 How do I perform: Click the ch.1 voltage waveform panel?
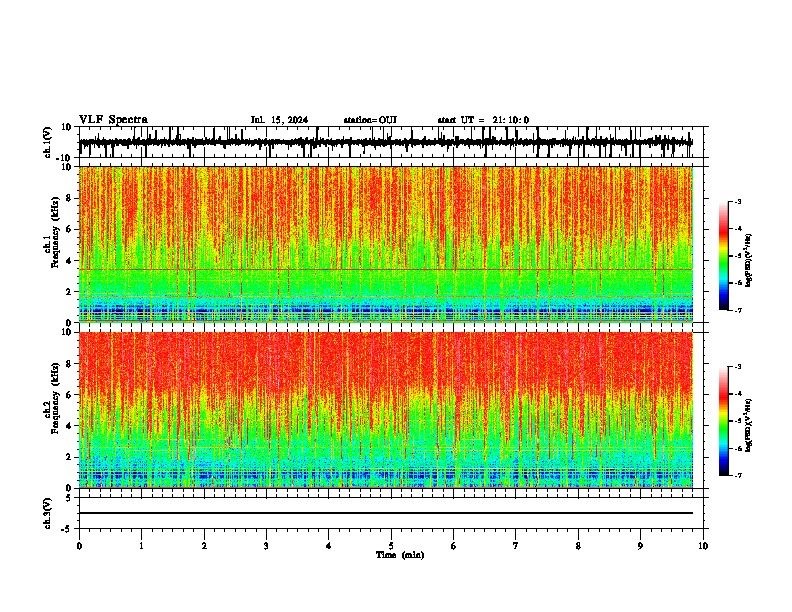click(390, 142)
